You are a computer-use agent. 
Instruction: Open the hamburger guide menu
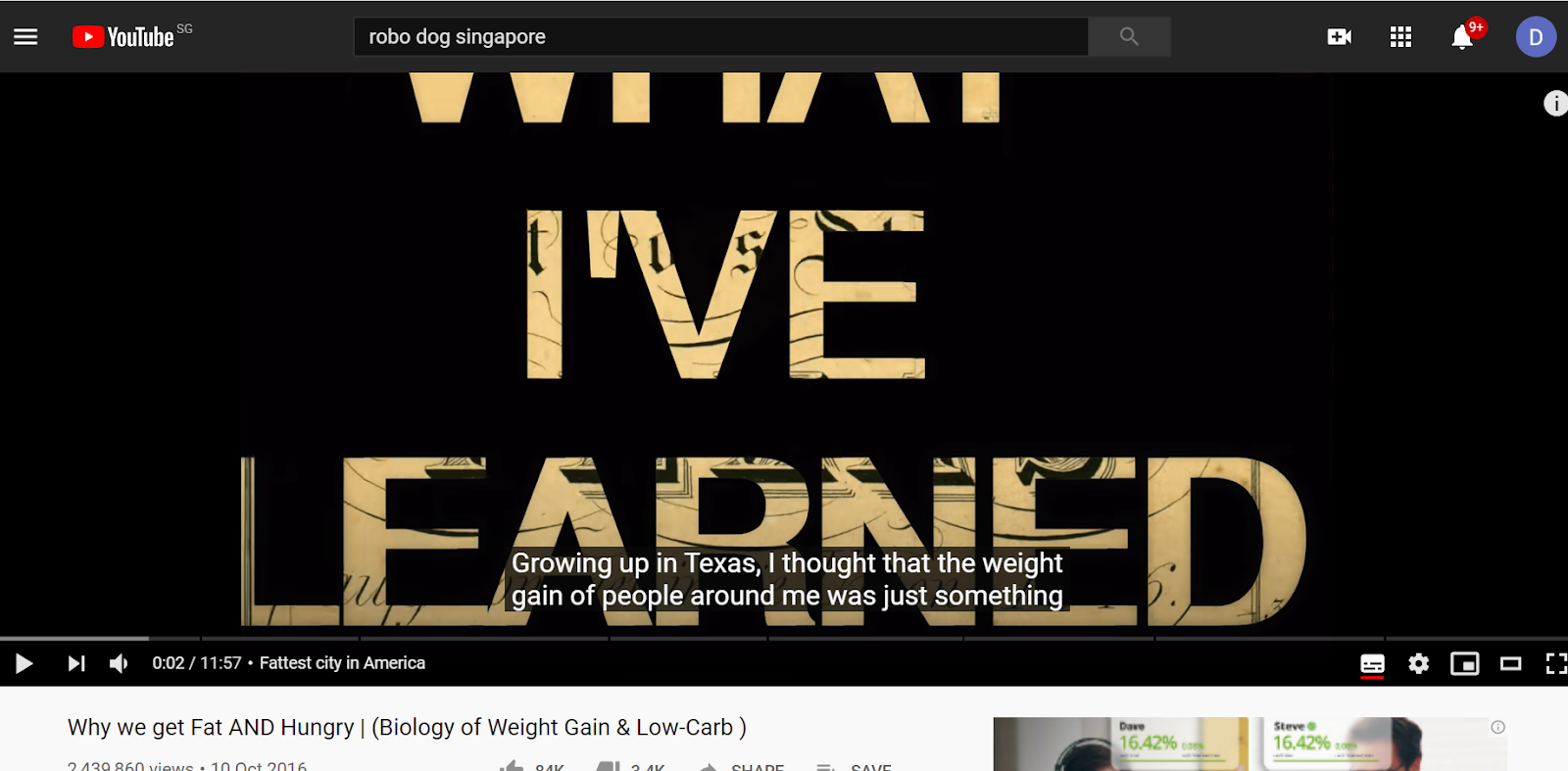point(25,37)
